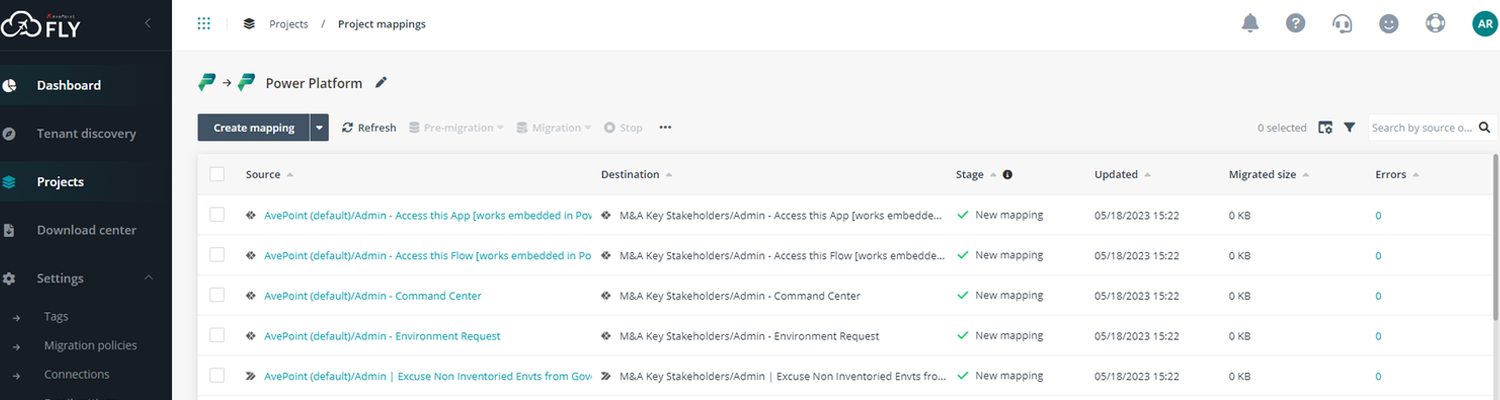
Task: Open Projects in the sidebar
Action: (x=60, y=182)
